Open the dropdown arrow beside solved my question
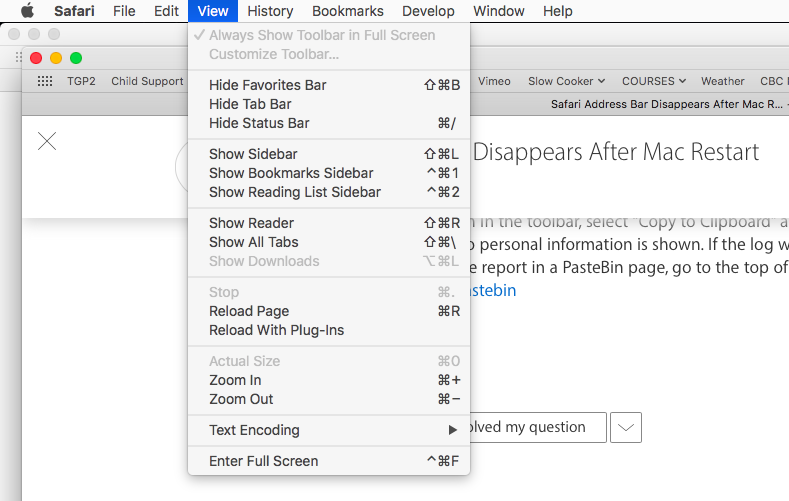Image resolution: width=789 pixels, height=501 pixels. point(625,428)
